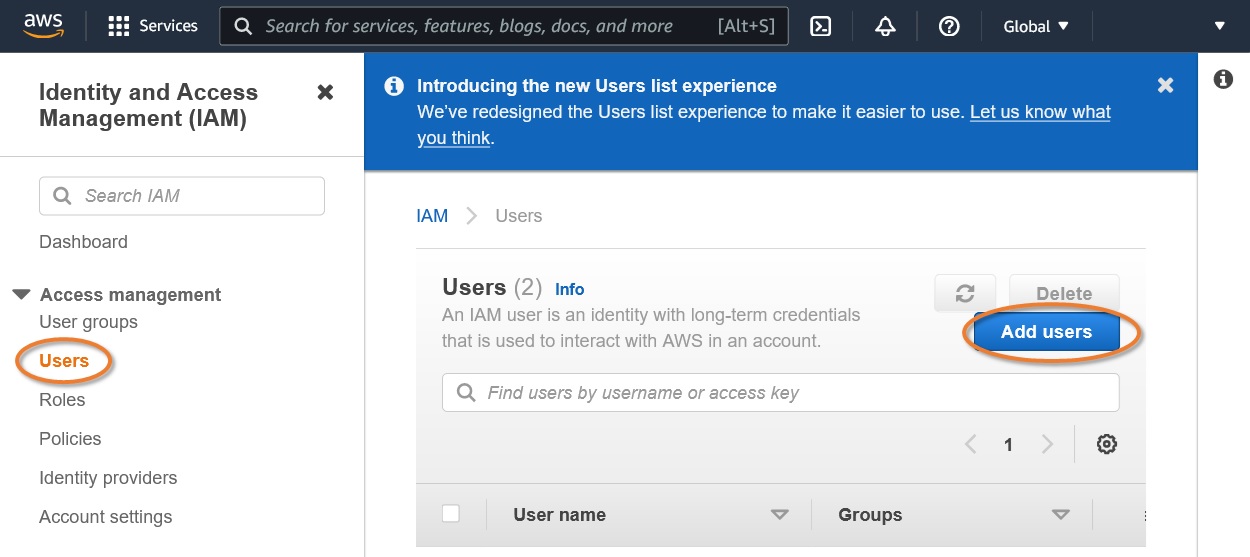Refresh the users list
Image resolution: width=1250 pixels, height=557 pixels.
coord(965,293)
